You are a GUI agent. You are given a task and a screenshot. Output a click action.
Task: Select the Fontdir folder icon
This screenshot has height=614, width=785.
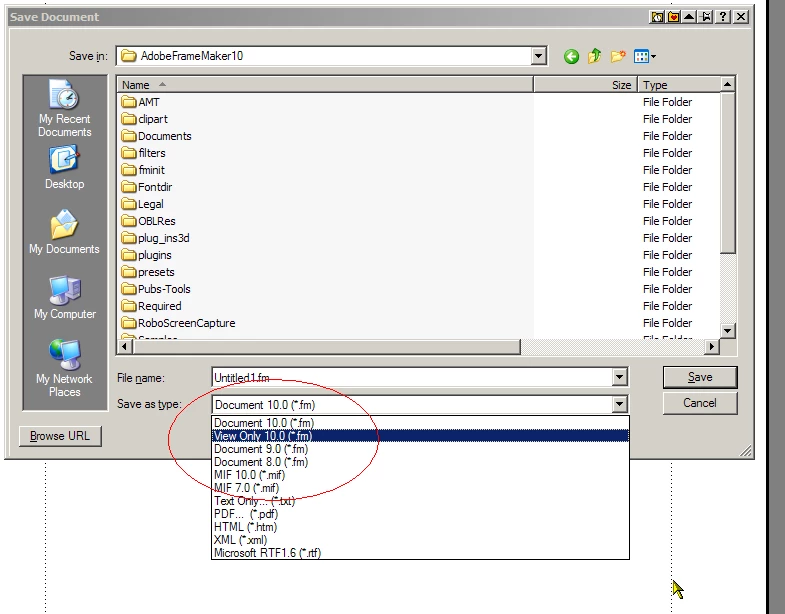[129, 187]
